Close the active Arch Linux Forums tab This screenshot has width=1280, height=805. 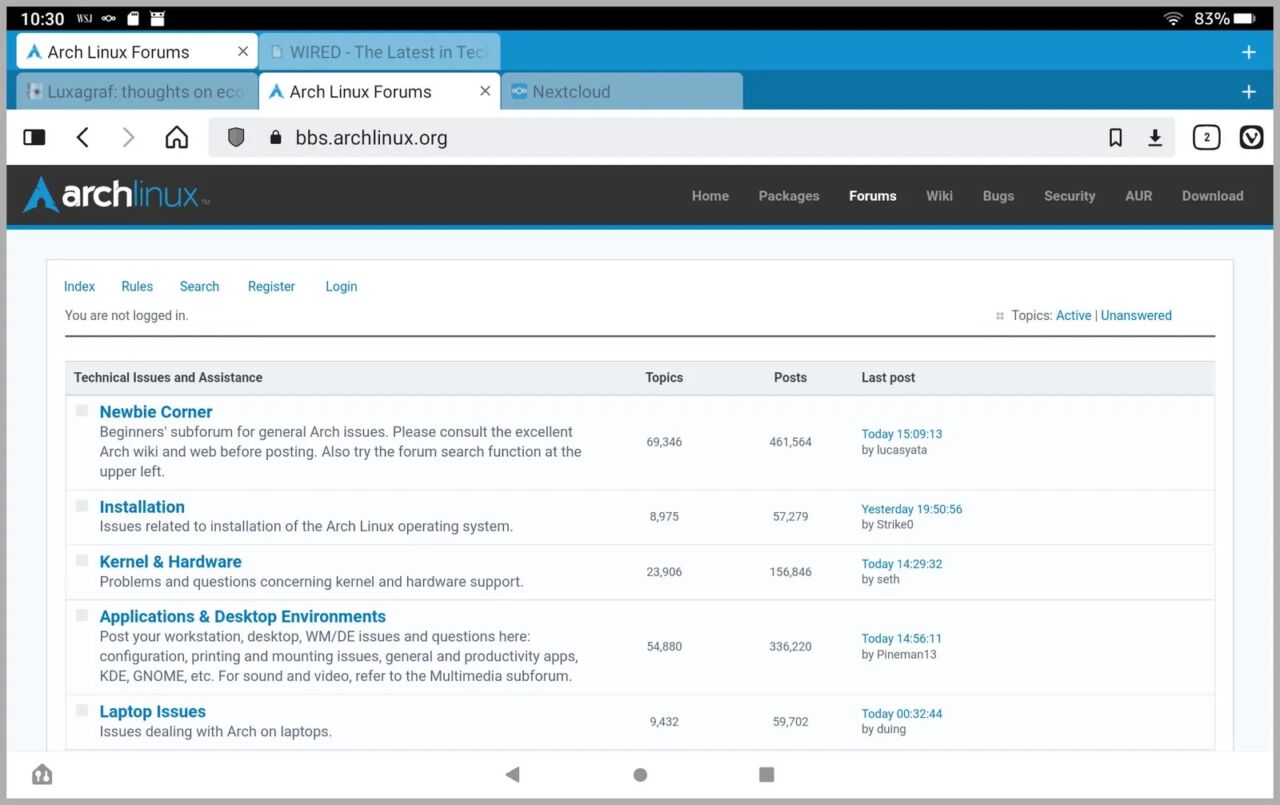pos(485,91)
